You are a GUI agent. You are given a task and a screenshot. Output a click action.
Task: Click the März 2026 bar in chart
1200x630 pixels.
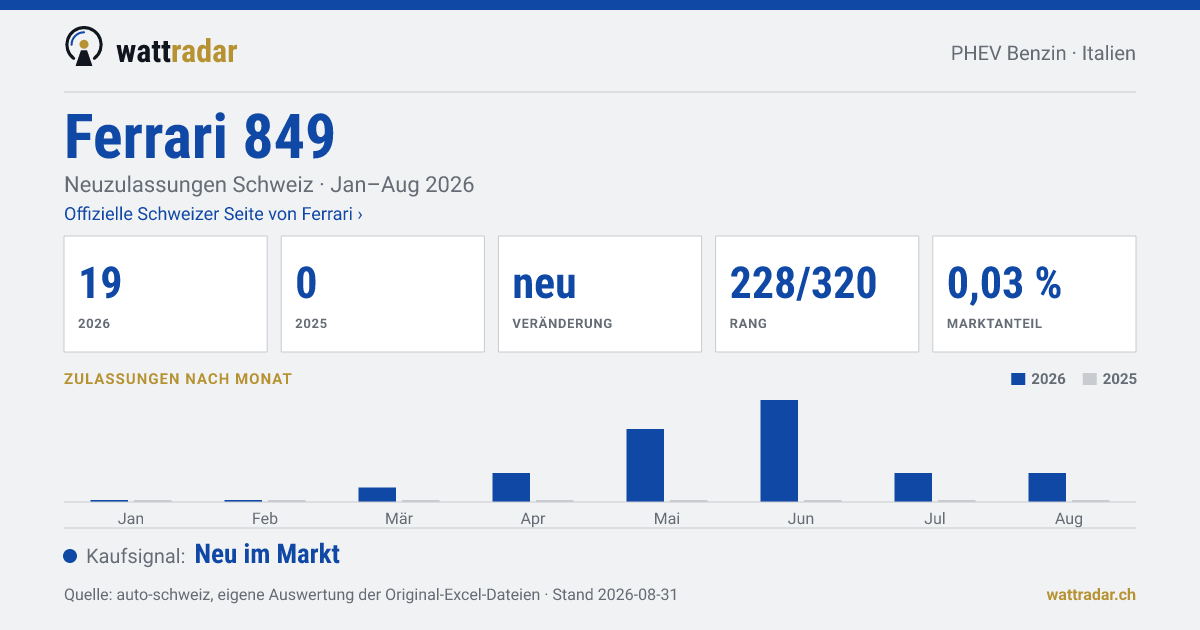[x=377, y=494]
